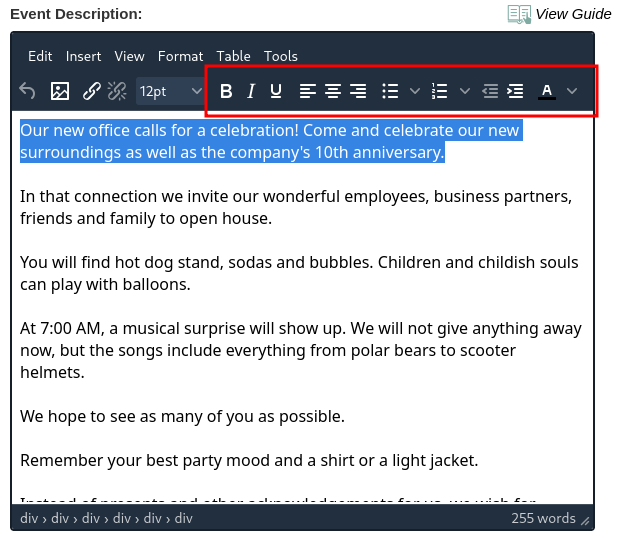Increase indent of selected text
The height and width of the screenshot is (538, 619).
pos(516,91)
